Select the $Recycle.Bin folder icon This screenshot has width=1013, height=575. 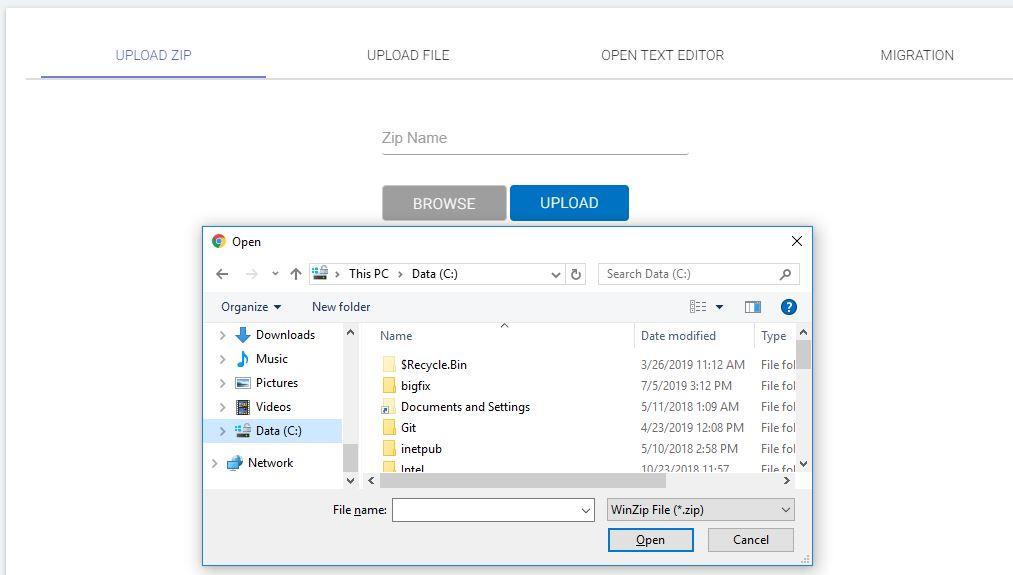(389, 364)
